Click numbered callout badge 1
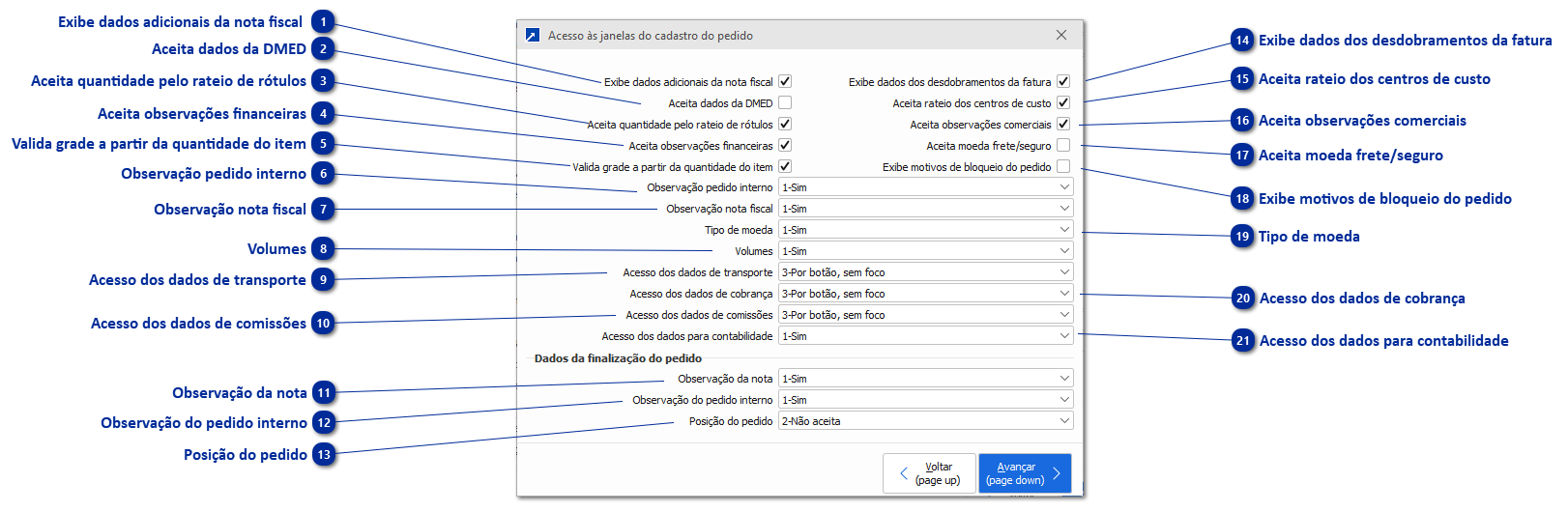Image resolution: width=1568 pixels, height=512 pixels. click(x=324, y=21)
